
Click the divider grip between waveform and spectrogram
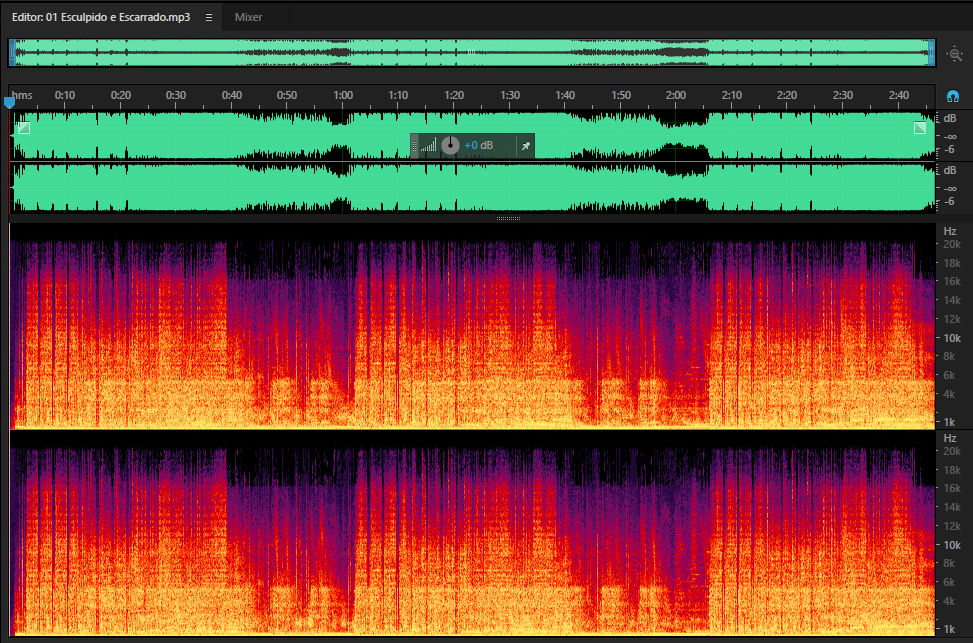click(x=508, y=218)
